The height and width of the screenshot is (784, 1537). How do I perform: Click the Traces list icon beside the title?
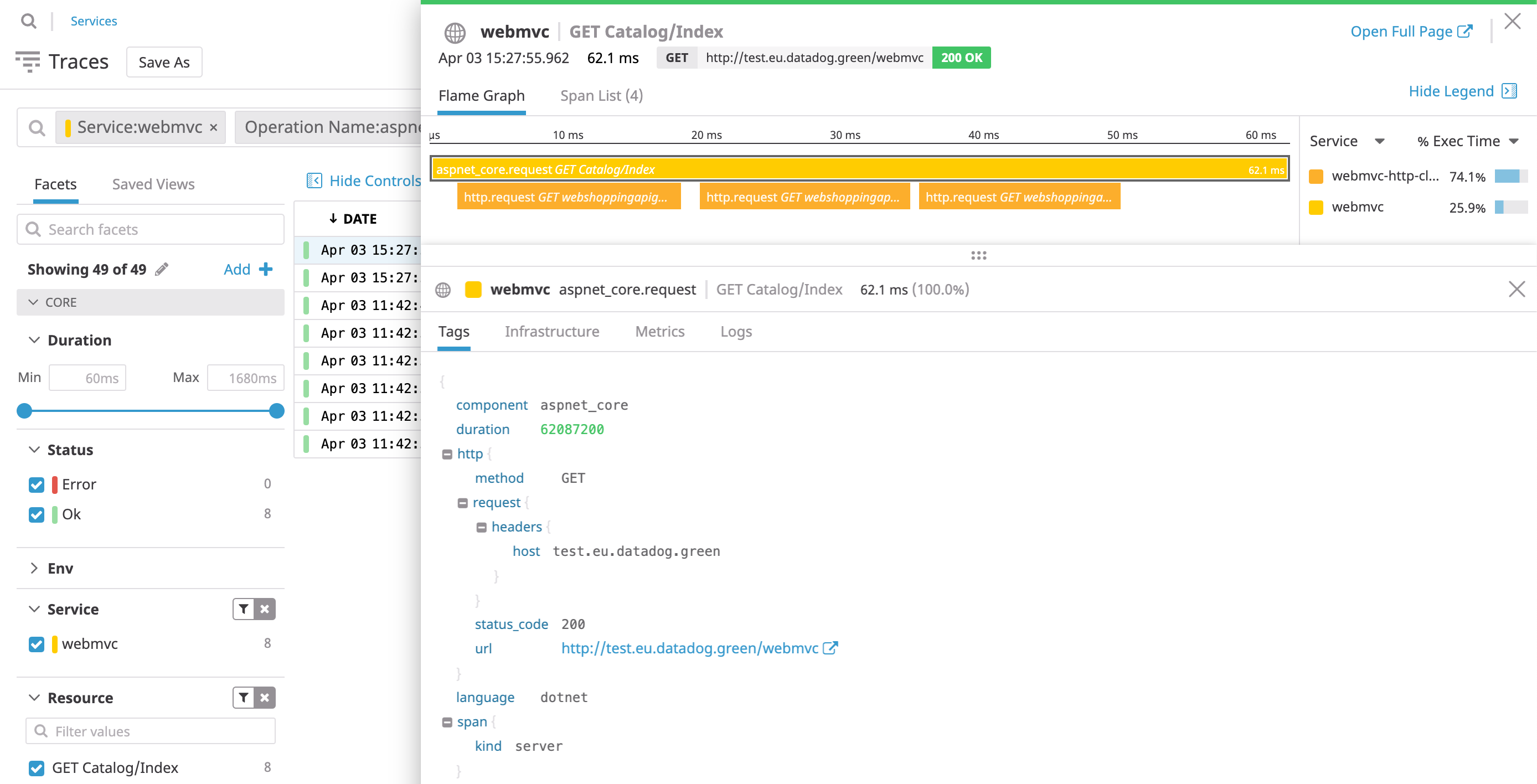click(x=28, y=61)
